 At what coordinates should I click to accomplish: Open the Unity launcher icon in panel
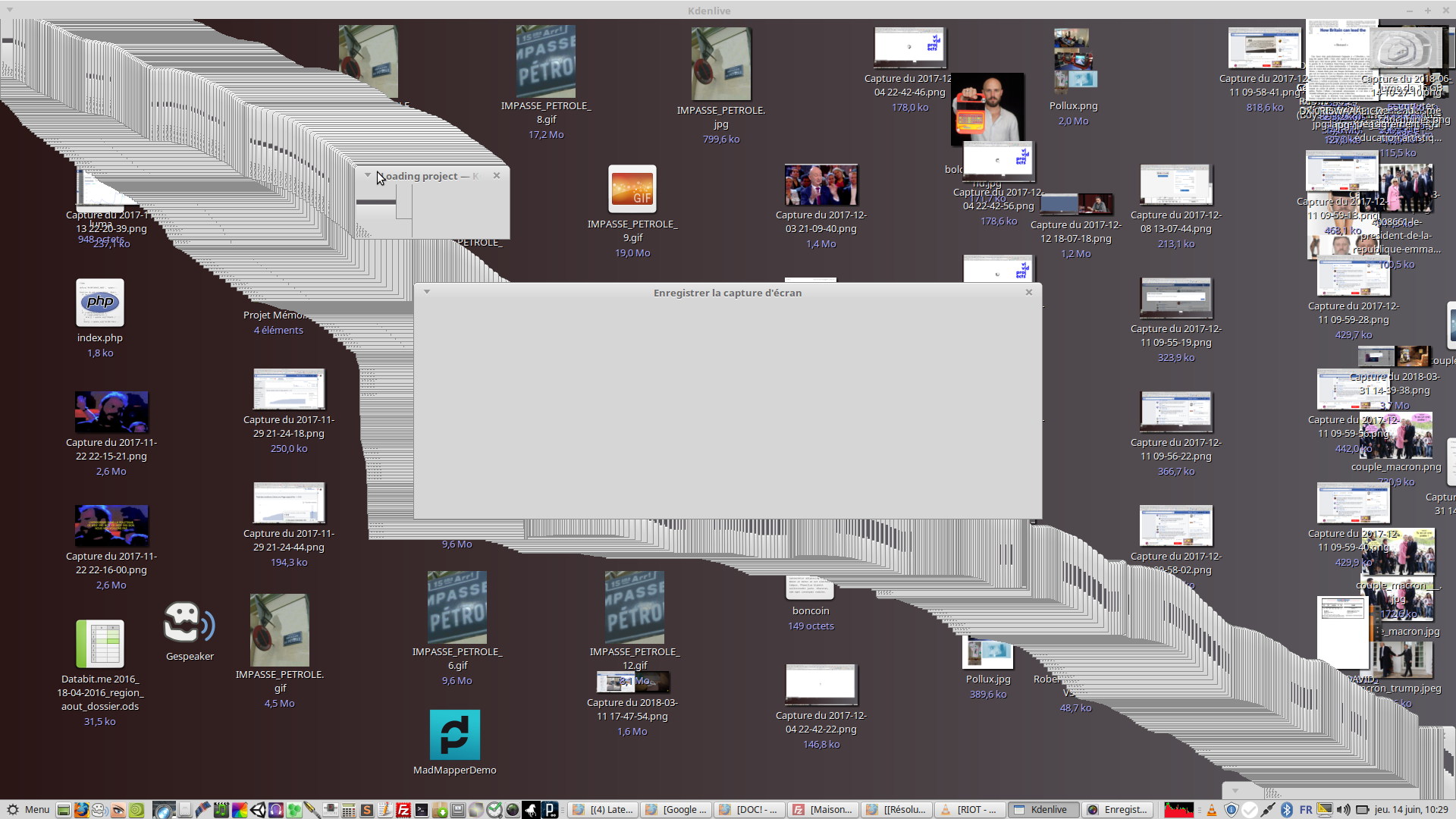[x=258, y=810]
